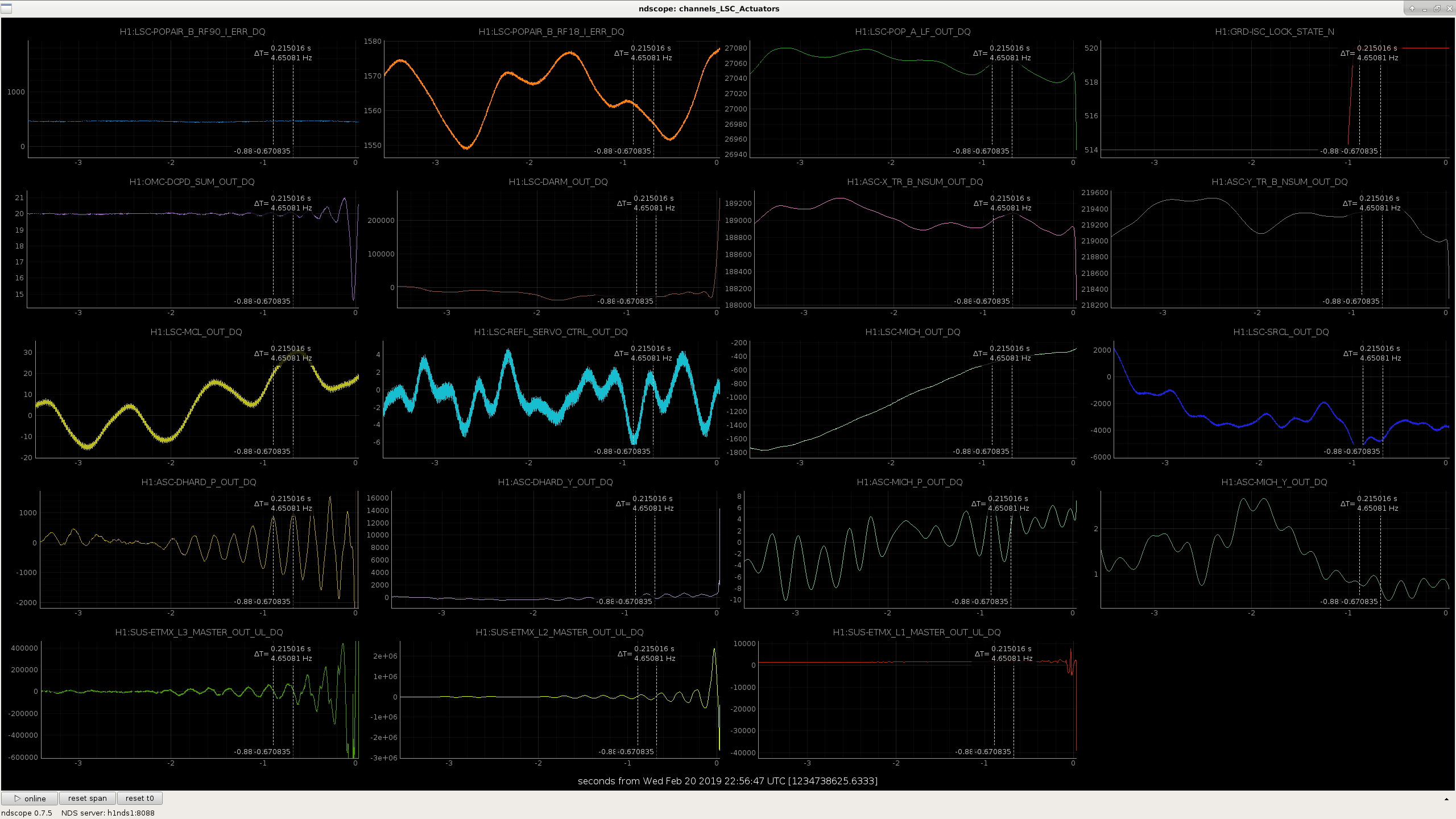Click the reset span button
Image resolution: width=1456 pixels, height=819 pixels.
pos(88,799)
